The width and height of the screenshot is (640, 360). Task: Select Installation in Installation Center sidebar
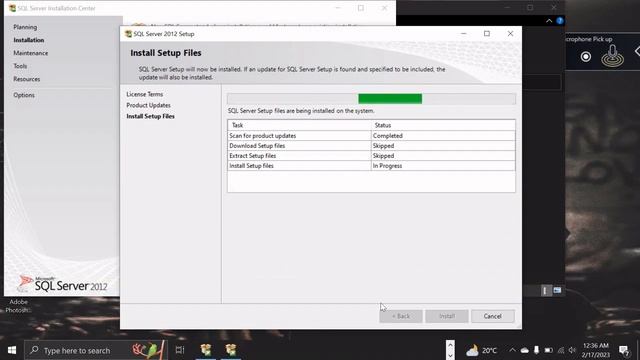pyautogui.click(x=29, y=40)
